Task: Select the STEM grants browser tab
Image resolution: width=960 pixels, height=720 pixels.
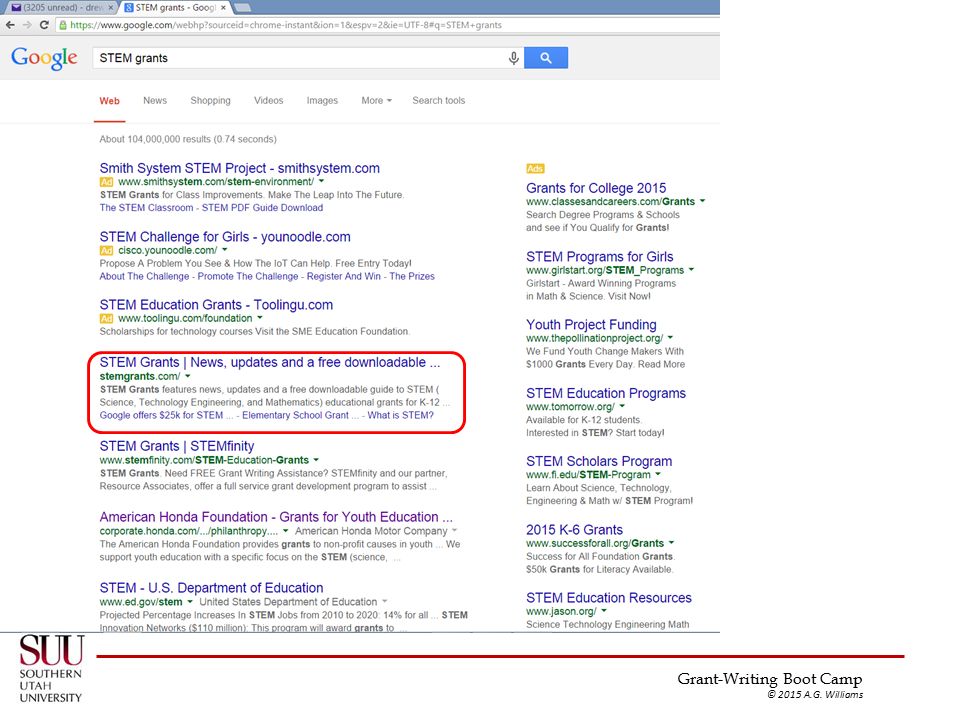Action: pos(175,7)
